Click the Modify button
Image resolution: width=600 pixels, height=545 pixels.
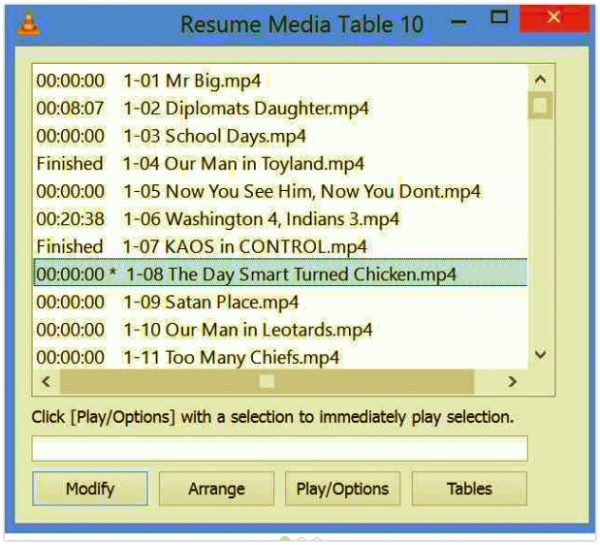[x=90, y=489]
